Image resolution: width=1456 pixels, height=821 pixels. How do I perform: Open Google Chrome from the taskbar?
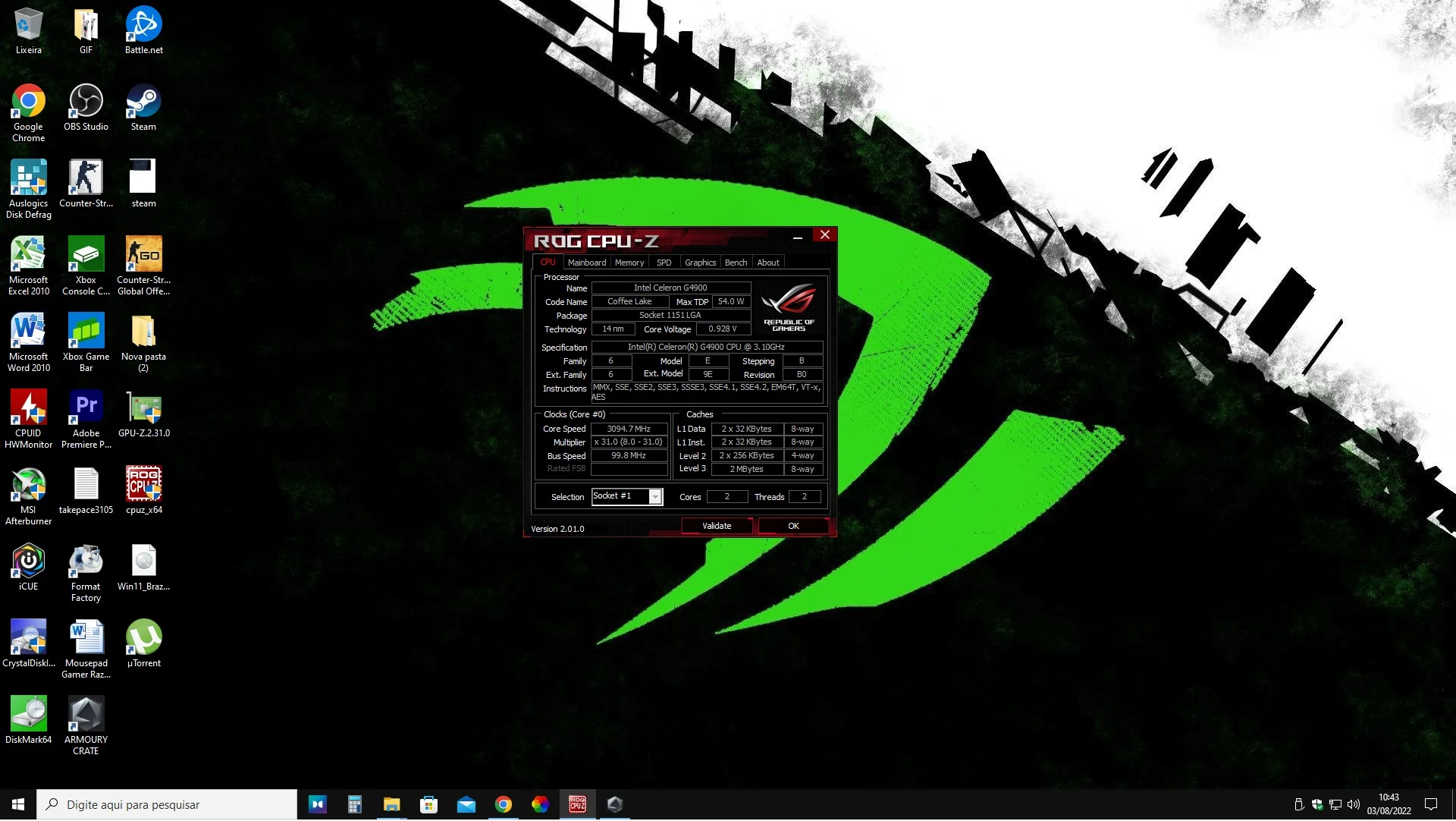click(504, 805)
